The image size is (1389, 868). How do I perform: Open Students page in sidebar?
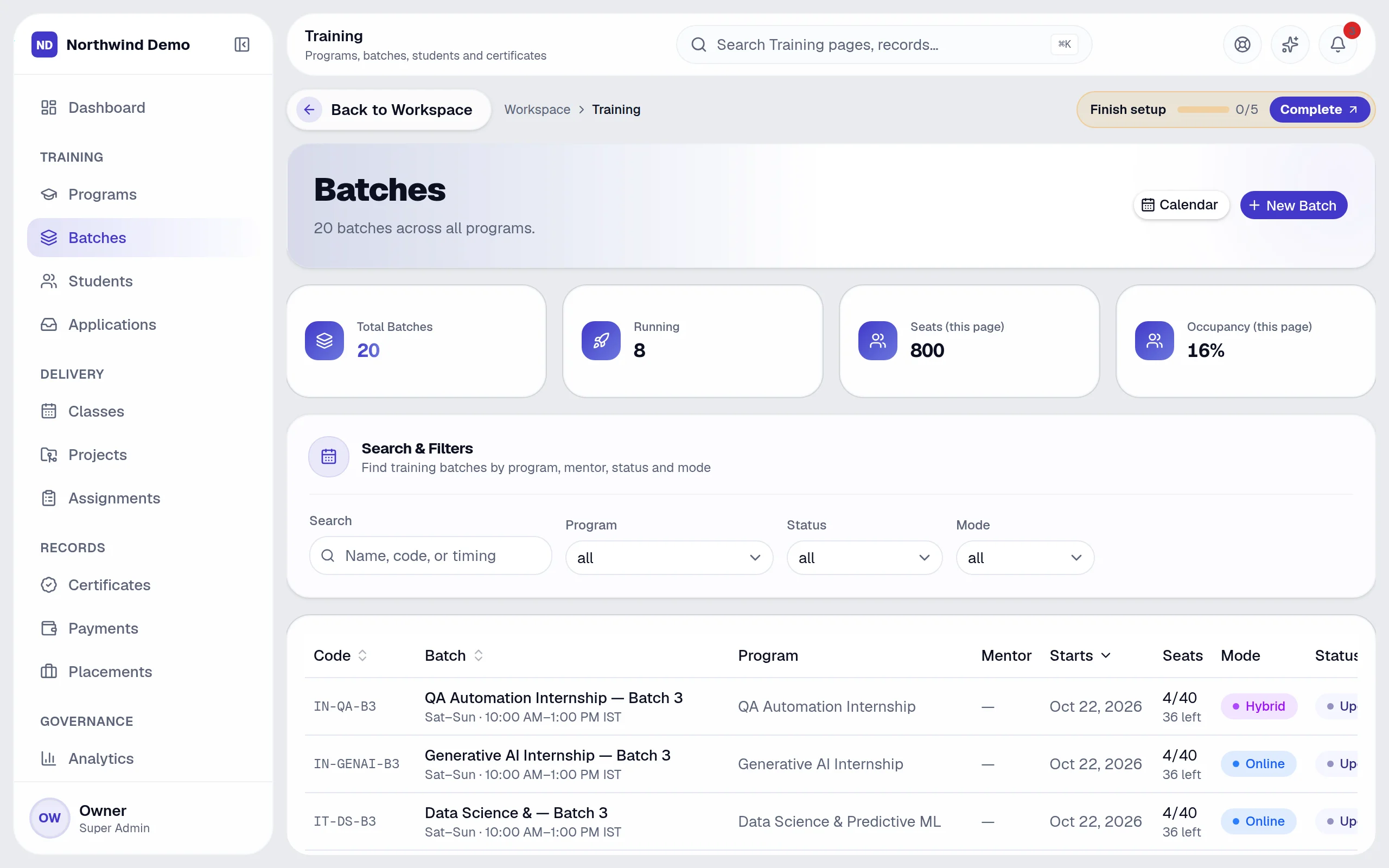point(142,280)
